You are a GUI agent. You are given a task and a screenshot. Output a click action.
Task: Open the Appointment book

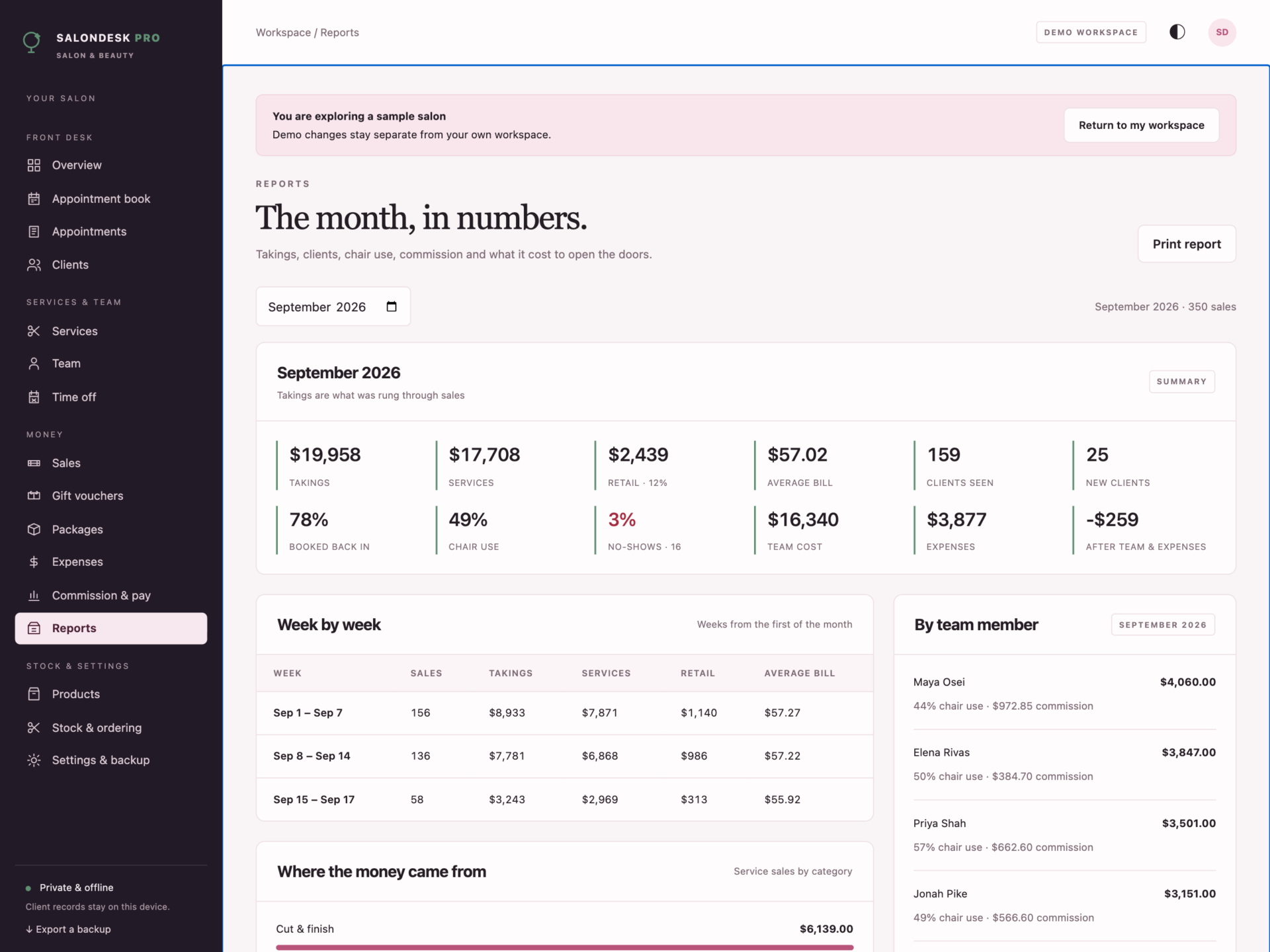click(x=111, y=198)
